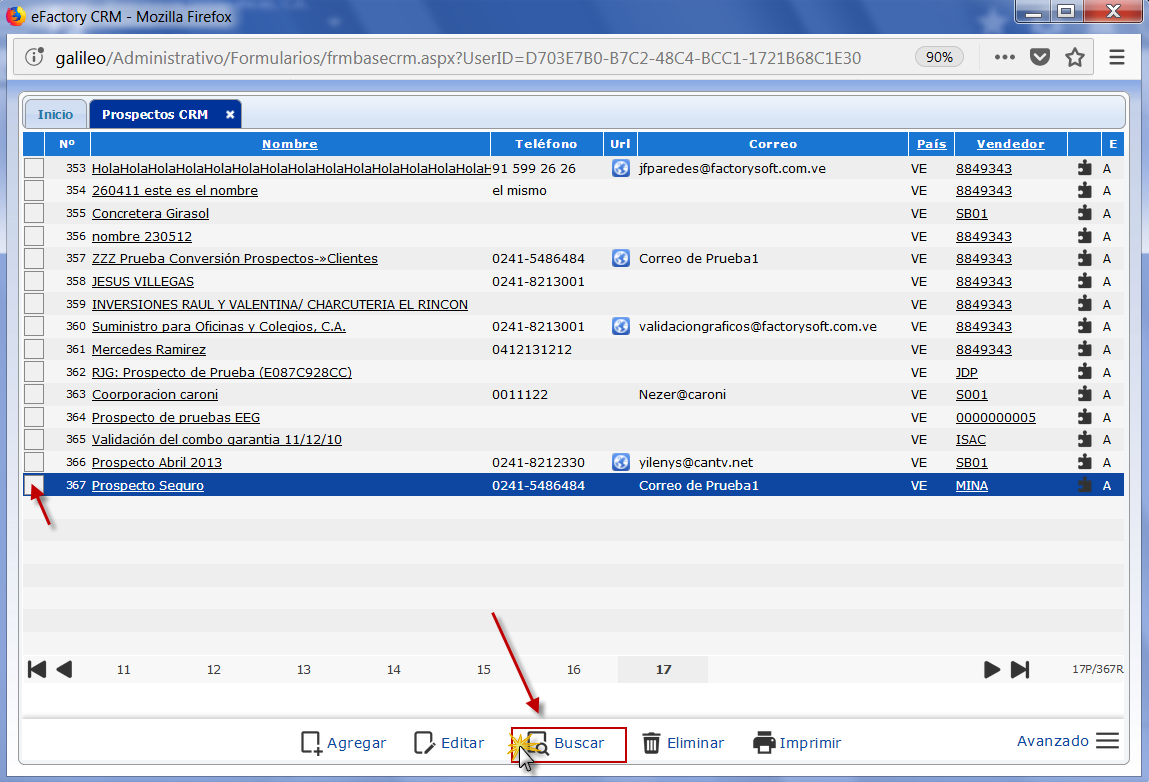This screenshot has height=782, width=1149.
Task: Jump to the first page of results
Action: pyautogui.click(x=37, y=669)
